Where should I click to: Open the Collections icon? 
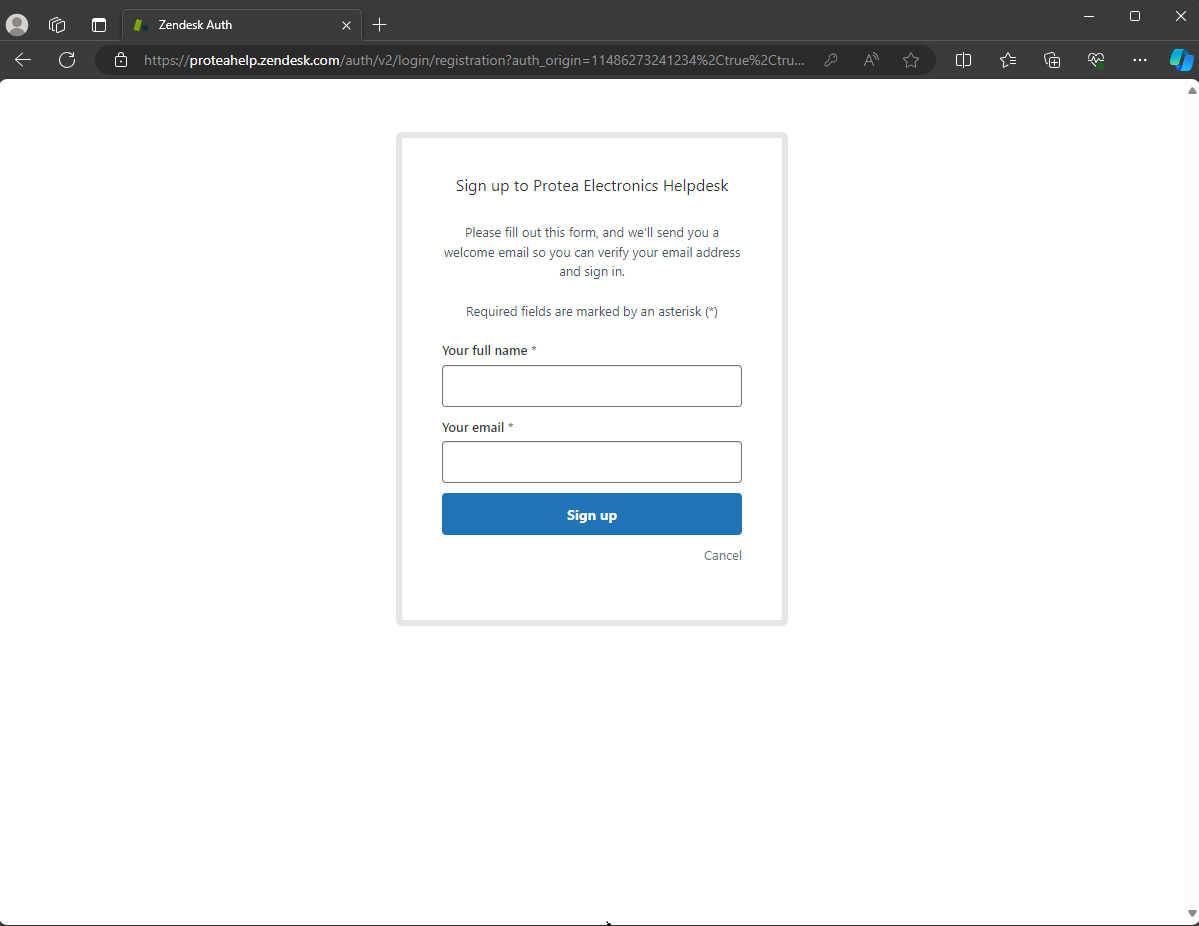[1052, 60]
